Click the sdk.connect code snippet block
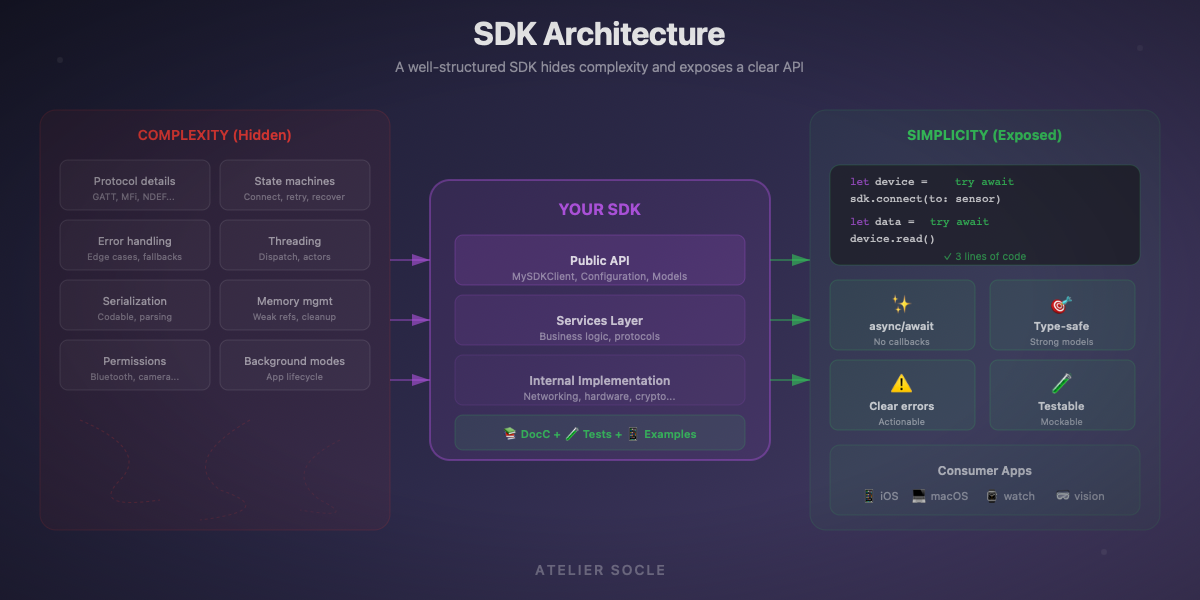 [x=984, y=210]
